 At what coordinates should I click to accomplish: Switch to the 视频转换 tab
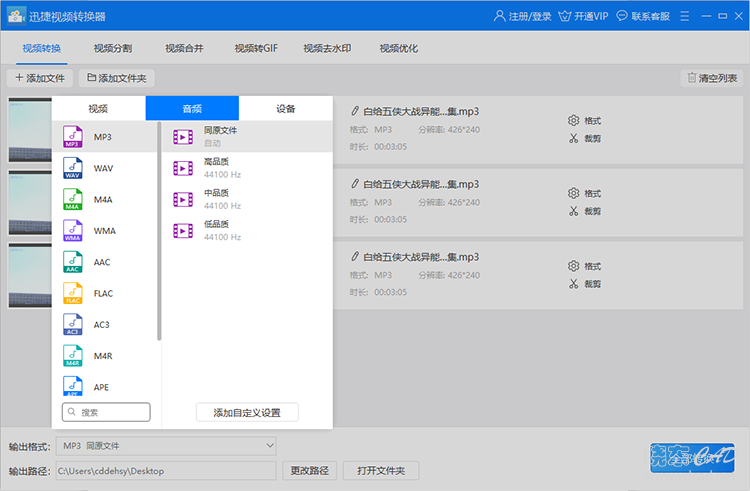click(42, 48)
